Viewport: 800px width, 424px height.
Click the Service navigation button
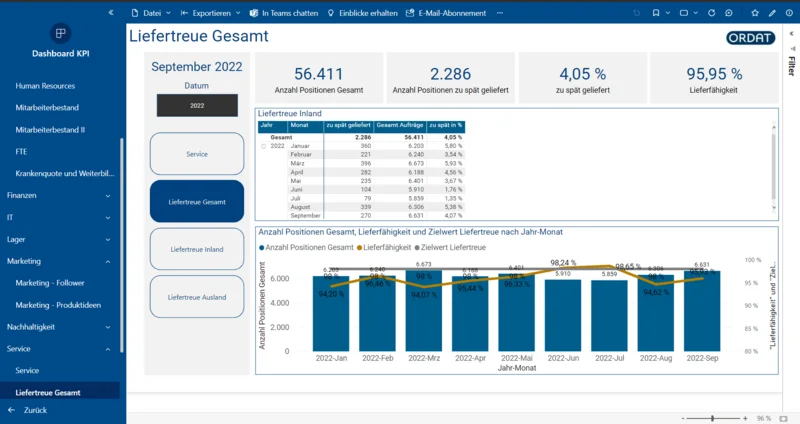[197, 154]
